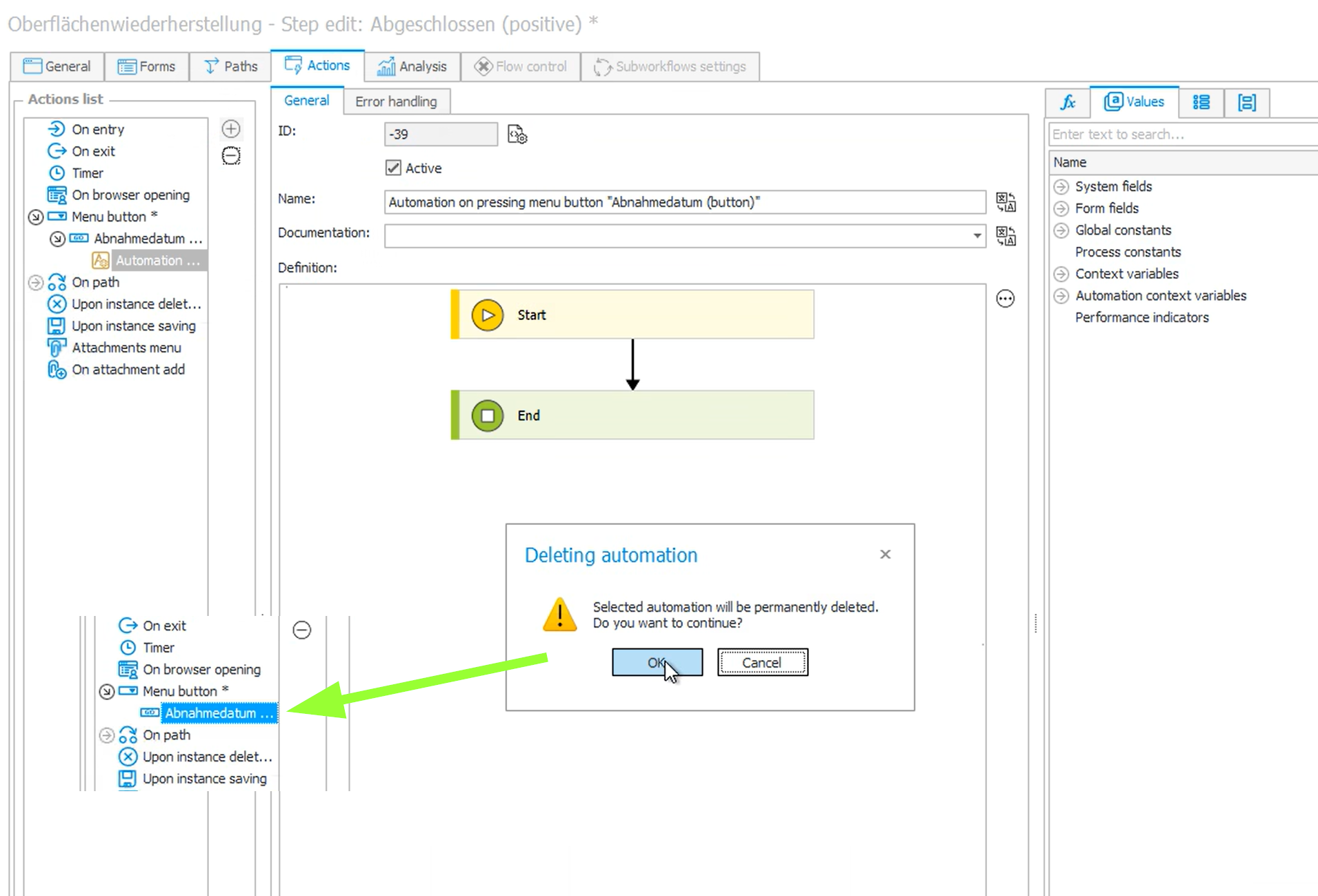The height and width of the screenshot is (896, 1318).
Task: Expand the System fields node
Action: (1061, 187)
